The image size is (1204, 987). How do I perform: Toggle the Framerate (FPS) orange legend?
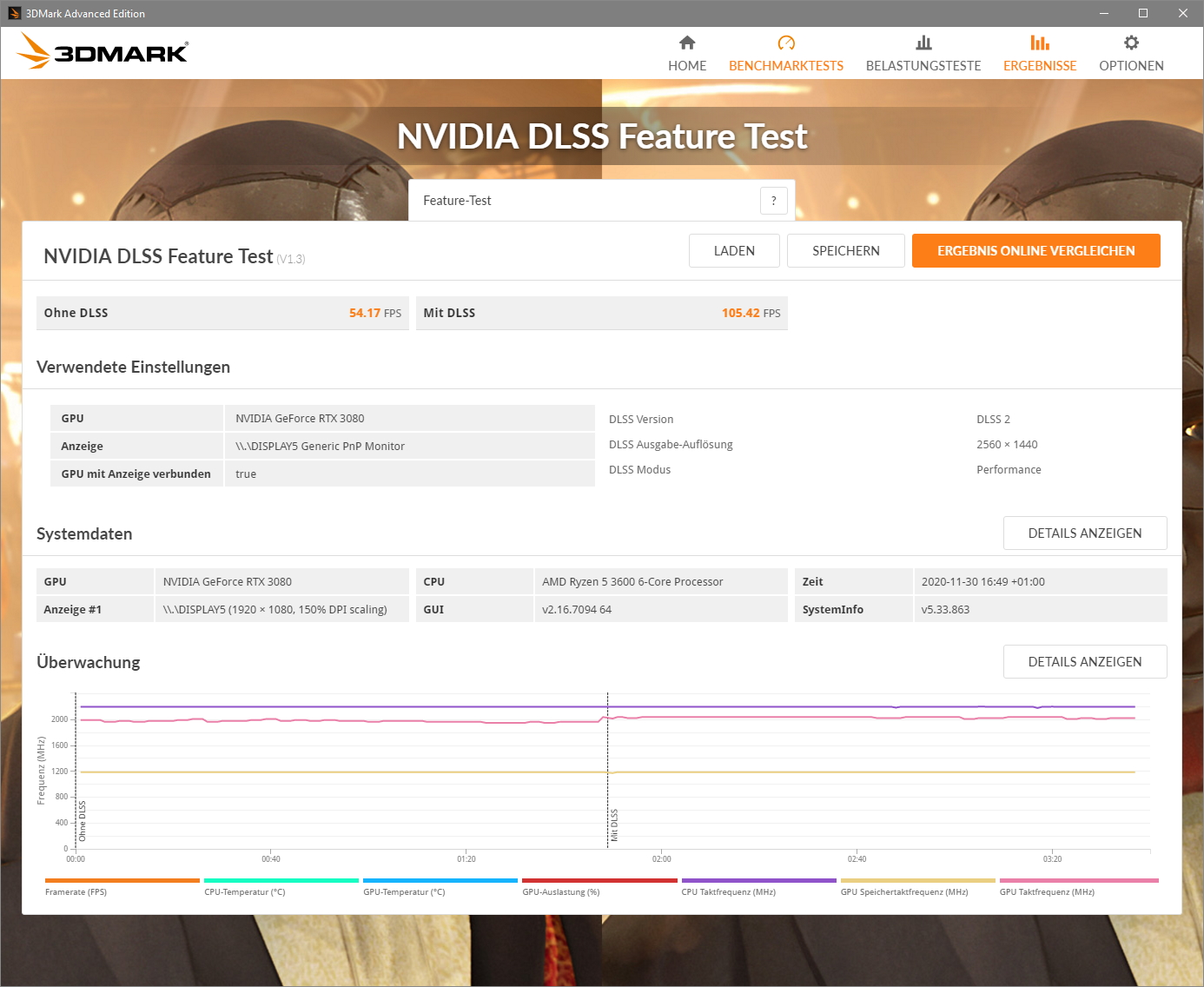click(122, 880)
